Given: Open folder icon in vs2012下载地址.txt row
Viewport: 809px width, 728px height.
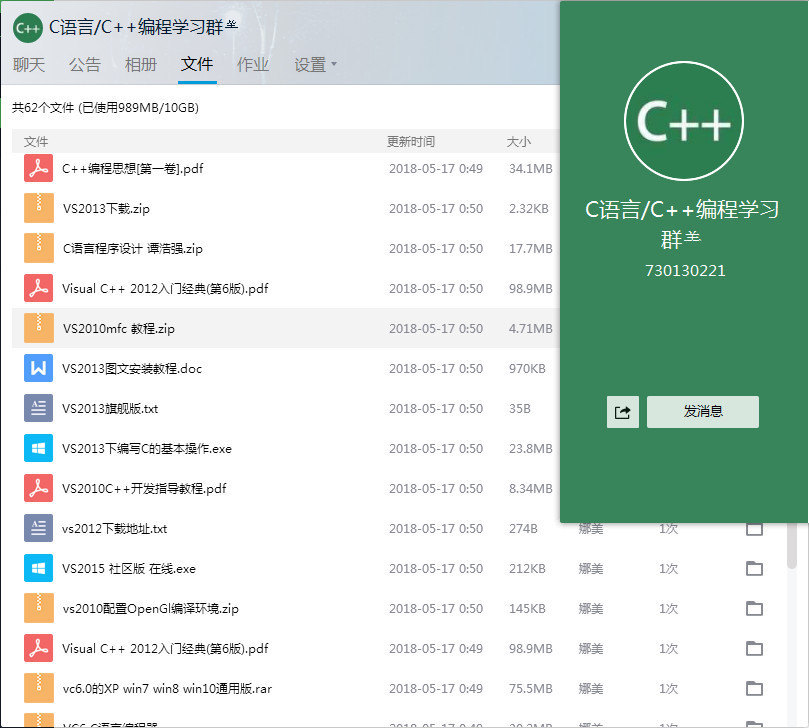Looking at the screenshot, I should 754,528.
